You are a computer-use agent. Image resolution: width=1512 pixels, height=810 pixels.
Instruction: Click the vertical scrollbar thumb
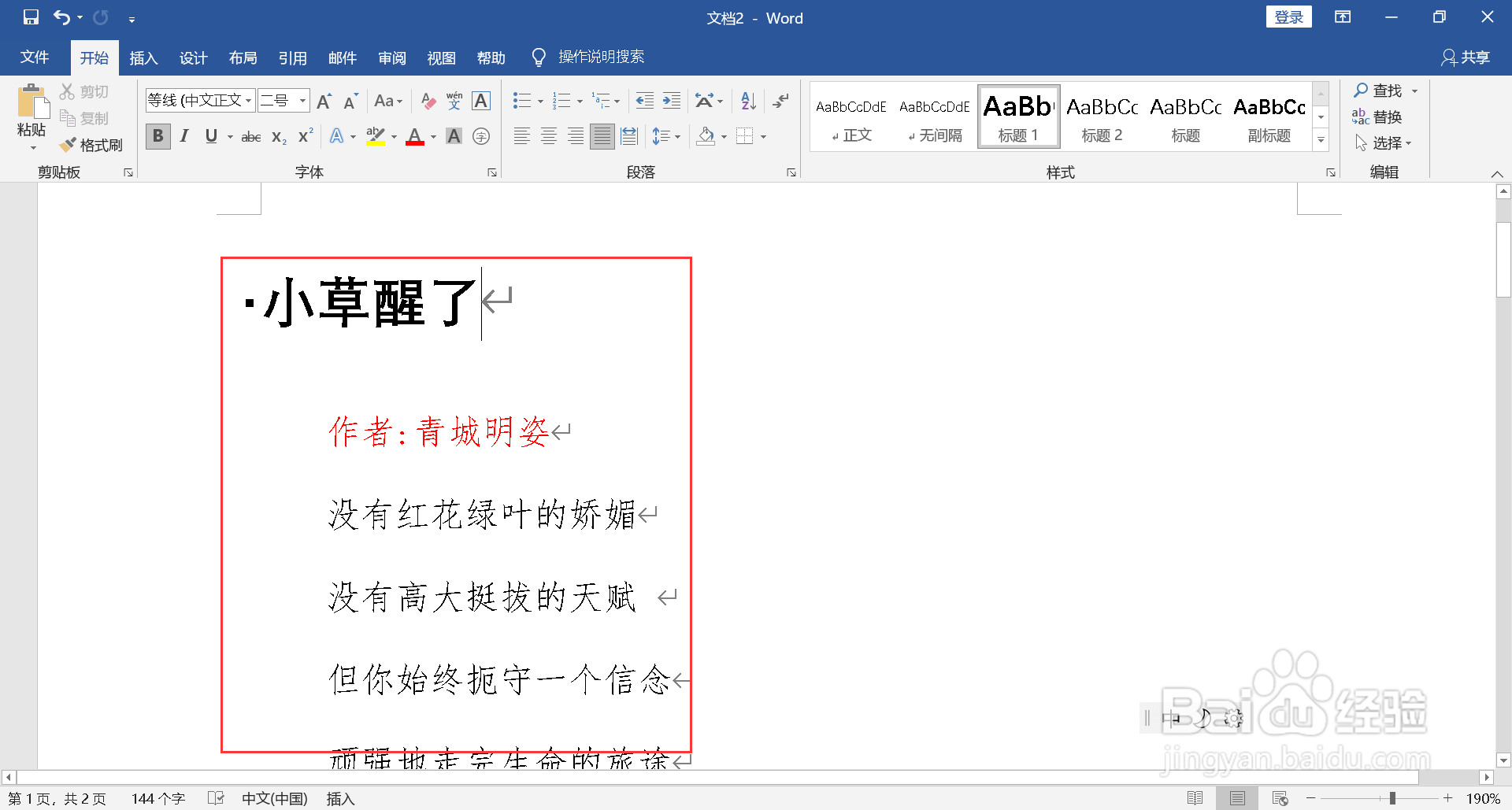coord(1503,259)
